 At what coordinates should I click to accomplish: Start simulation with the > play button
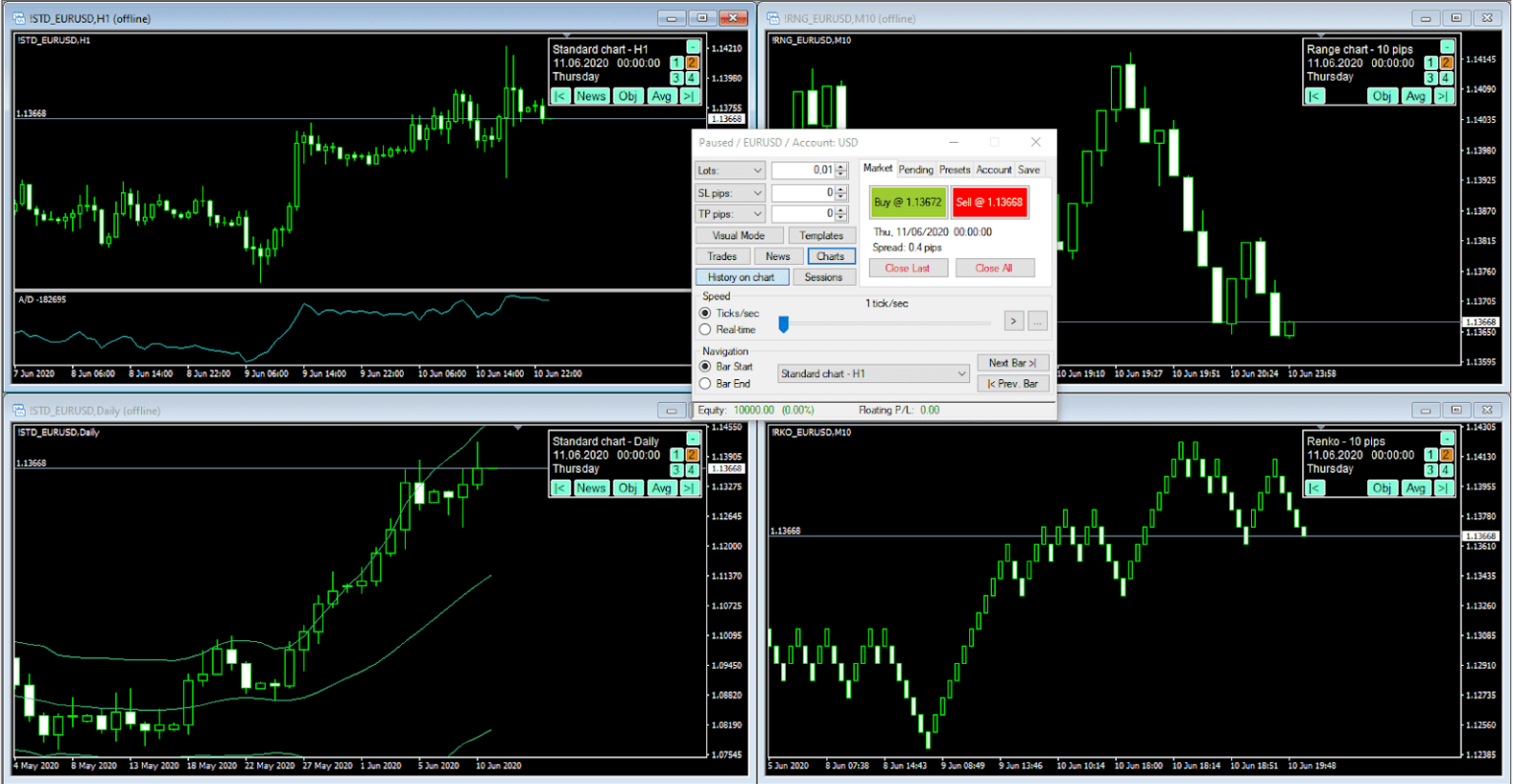coord(1014,321)
